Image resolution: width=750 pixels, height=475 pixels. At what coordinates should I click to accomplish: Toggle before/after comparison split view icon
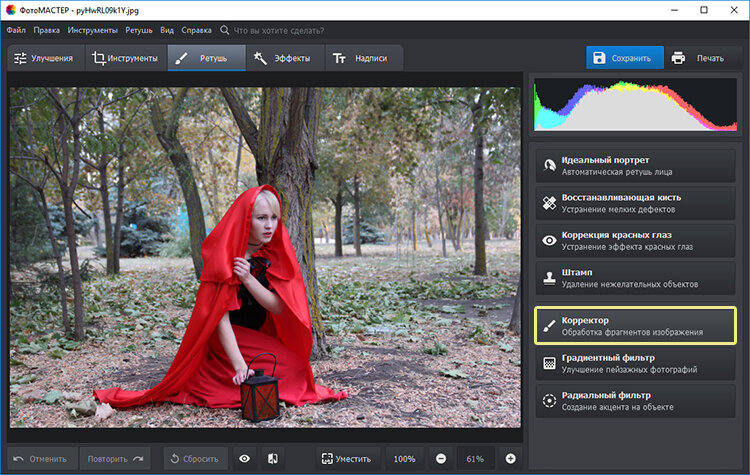[273, 459]
